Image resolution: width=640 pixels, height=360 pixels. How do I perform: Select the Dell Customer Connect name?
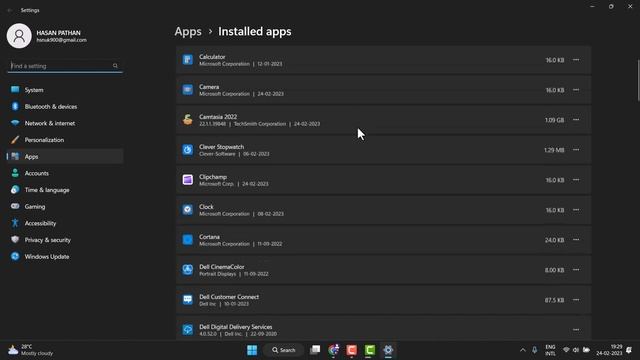(229, 297)
